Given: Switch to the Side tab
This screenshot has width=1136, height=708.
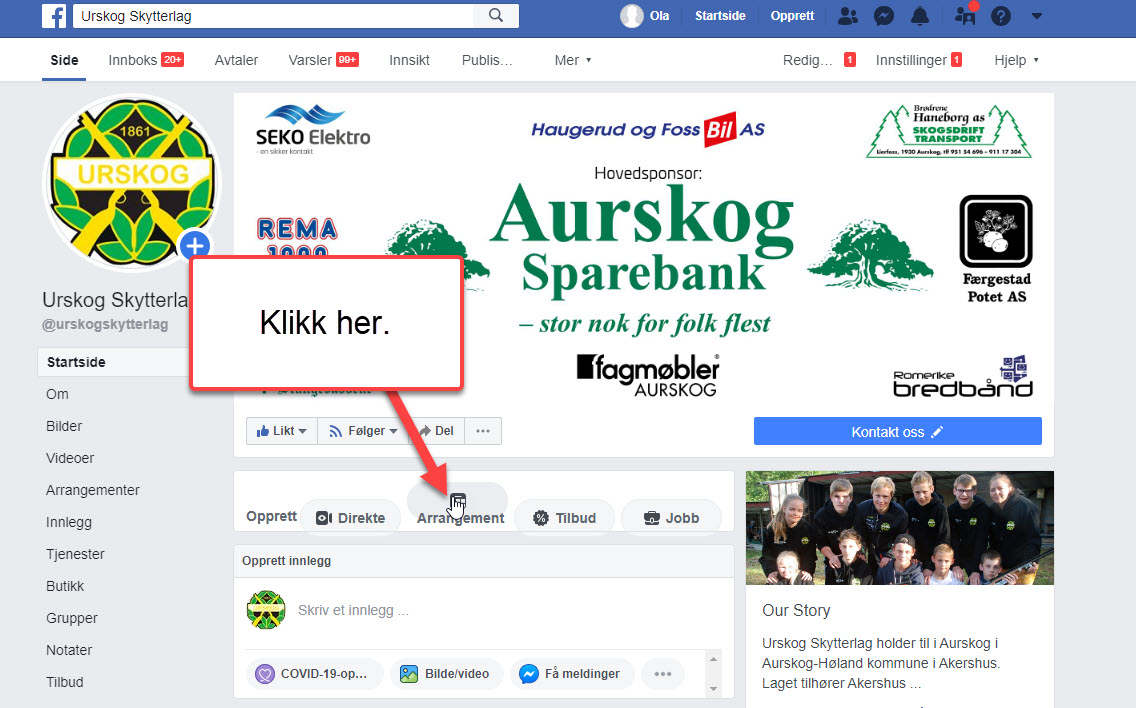Looking at the screenshot, I should coord(64,60).
